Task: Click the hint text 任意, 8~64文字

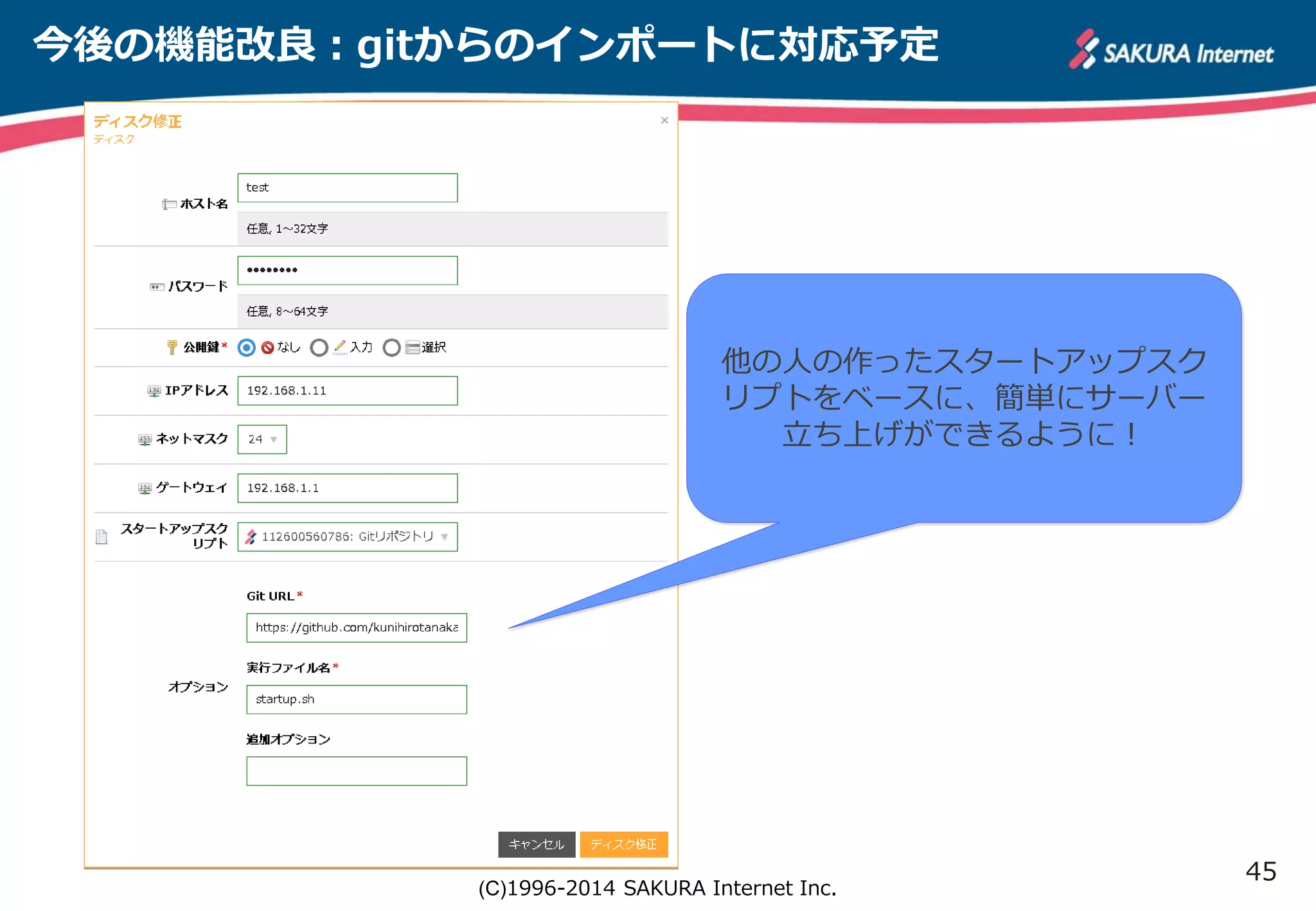Action: (x=287, y=312)
